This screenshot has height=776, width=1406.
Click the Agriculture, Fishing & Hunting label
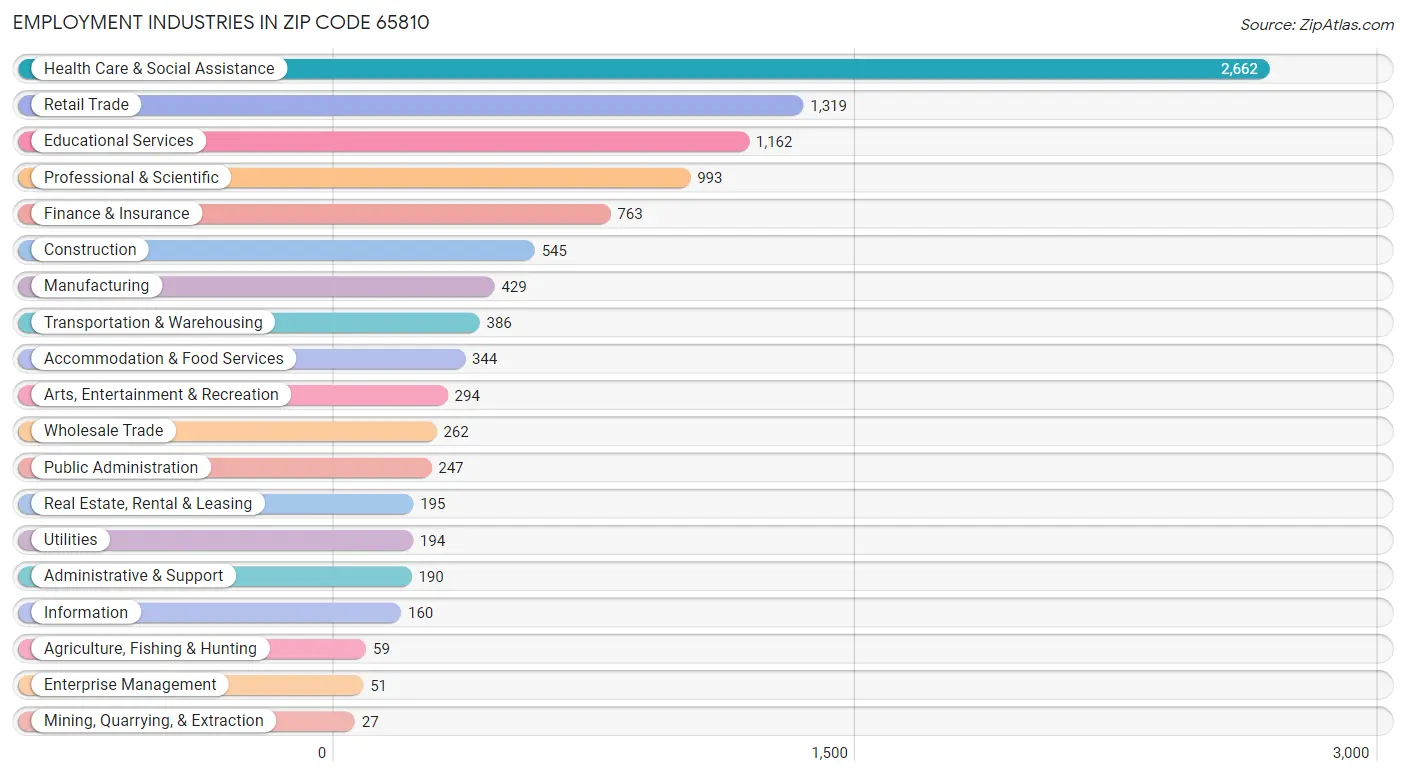(150, 649)
